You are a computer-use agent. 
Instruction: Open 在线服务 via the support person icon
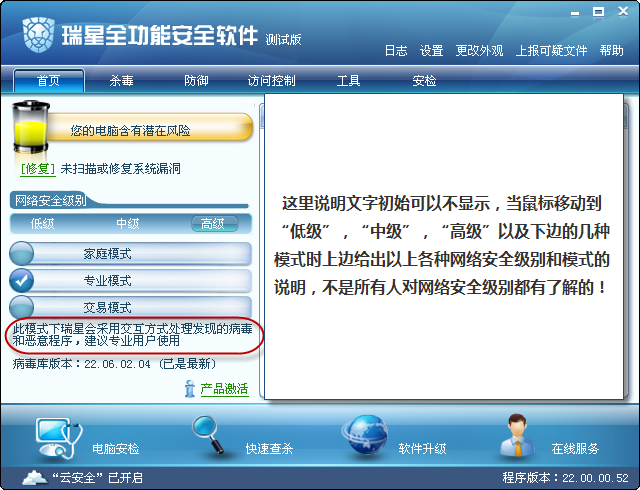[518, 435]
